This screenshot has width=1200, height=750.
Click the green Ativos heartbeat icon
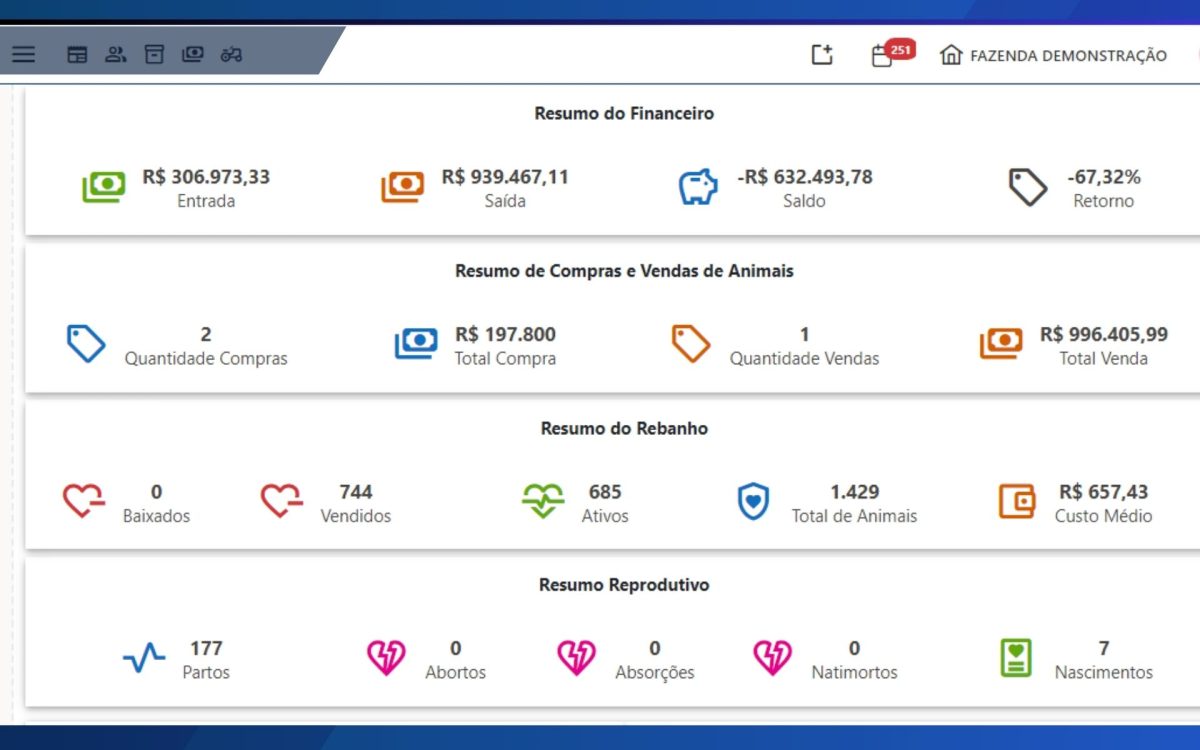(x=543, y=501)
